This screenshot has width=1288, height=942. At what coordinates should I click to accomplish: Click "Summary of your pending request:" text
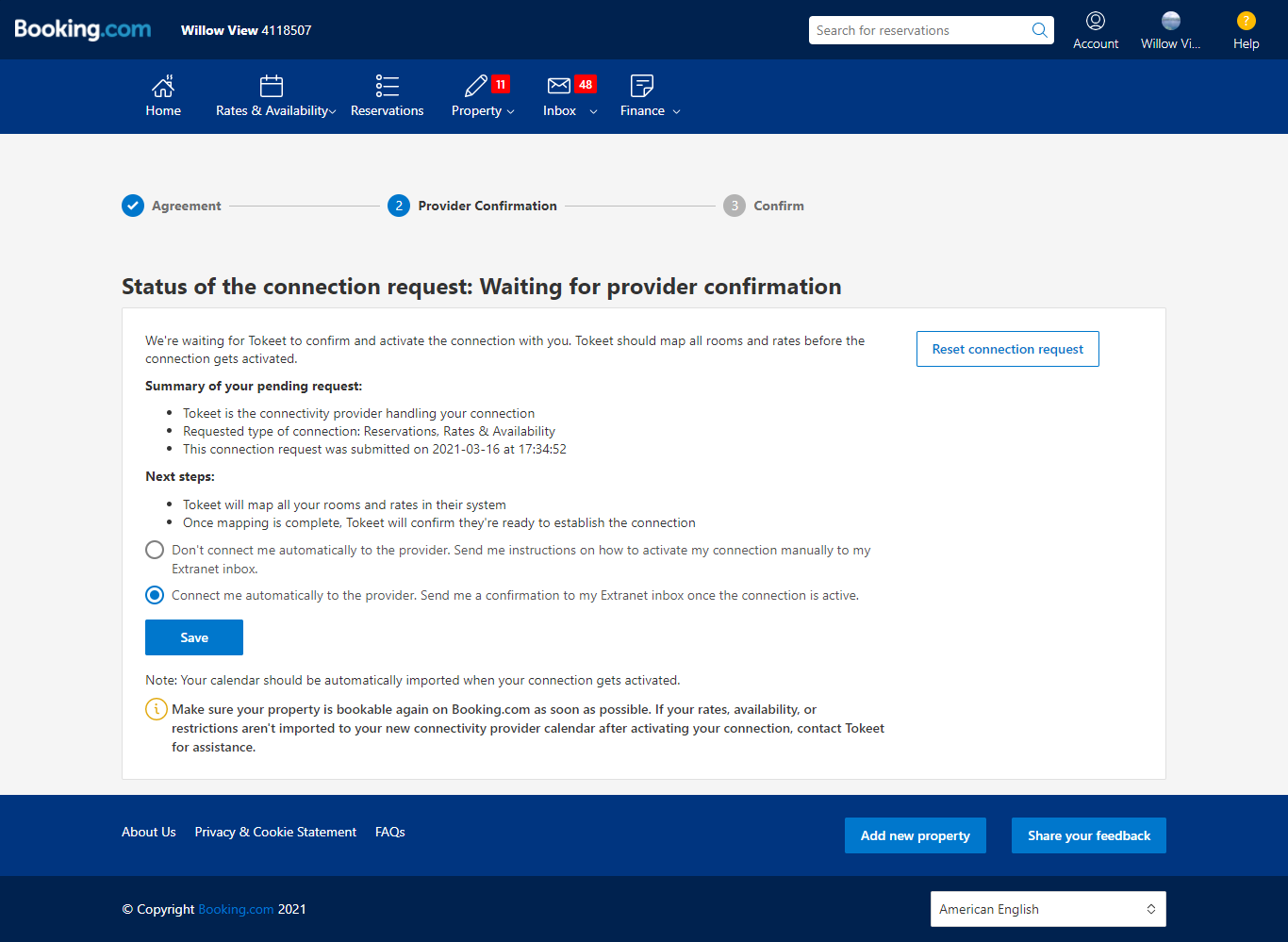click(x=254, y=386)
